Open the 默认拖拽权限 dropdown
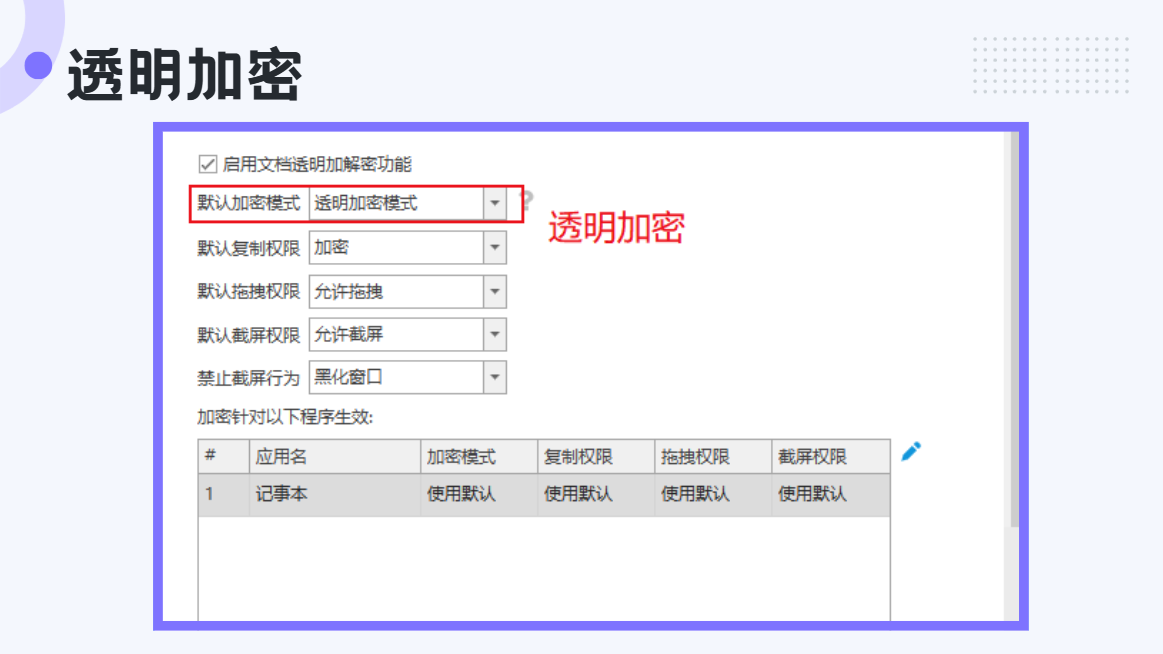This screenshot has width=1163, height=654. pos(407,291)
